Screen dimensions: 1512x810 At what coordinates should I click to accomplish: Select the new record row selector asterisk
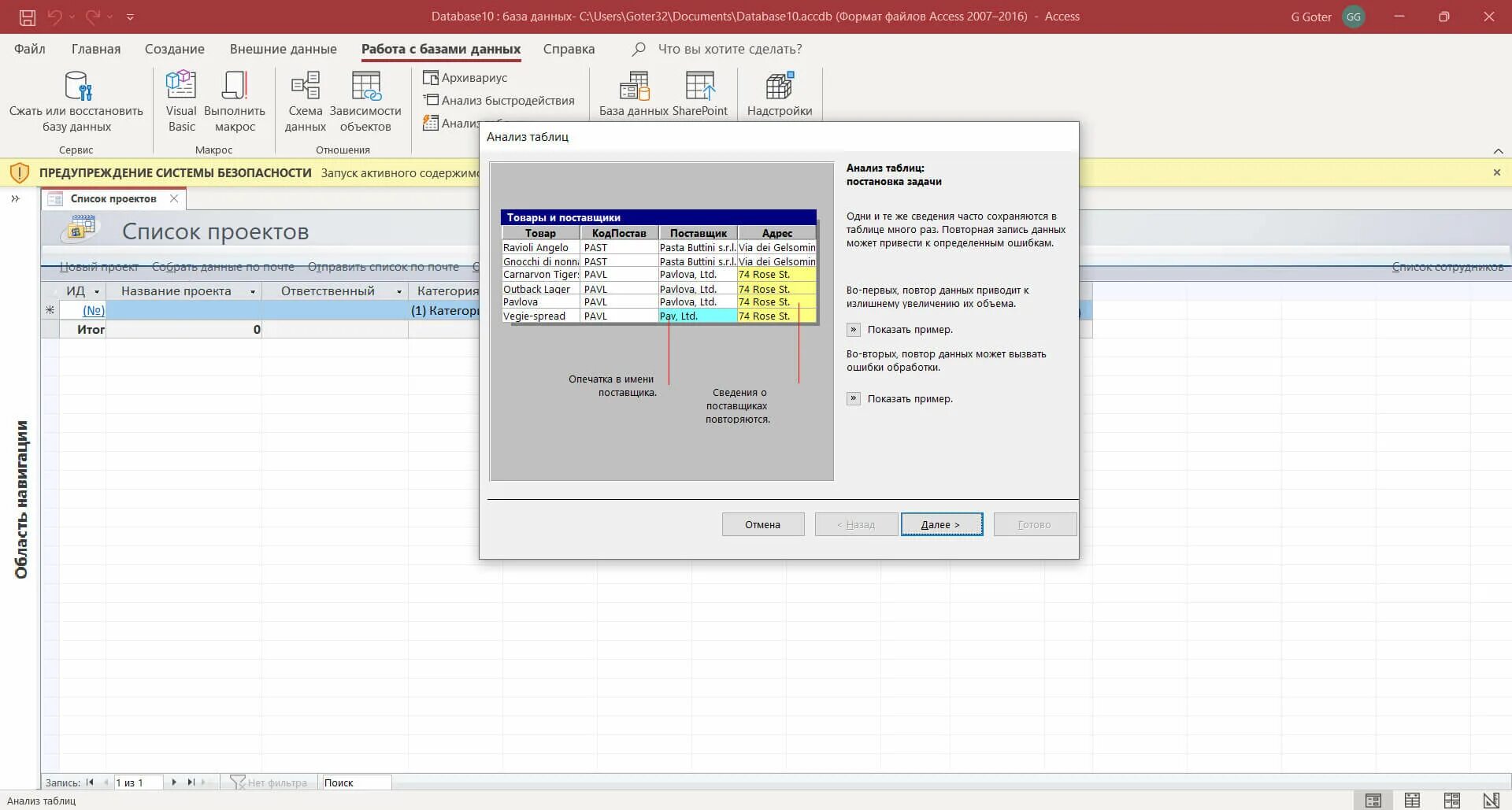(x=50, y=310)
